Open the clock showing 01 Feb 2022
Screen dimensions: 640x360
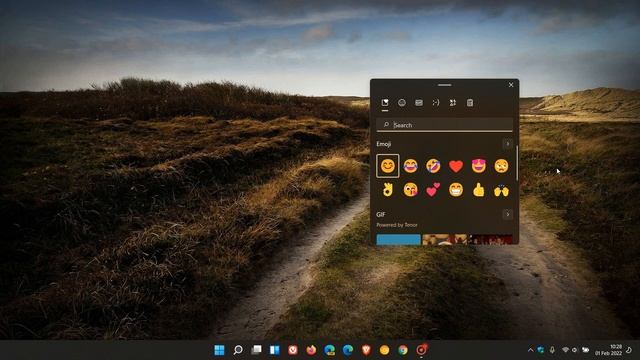[x=609, y=350]
